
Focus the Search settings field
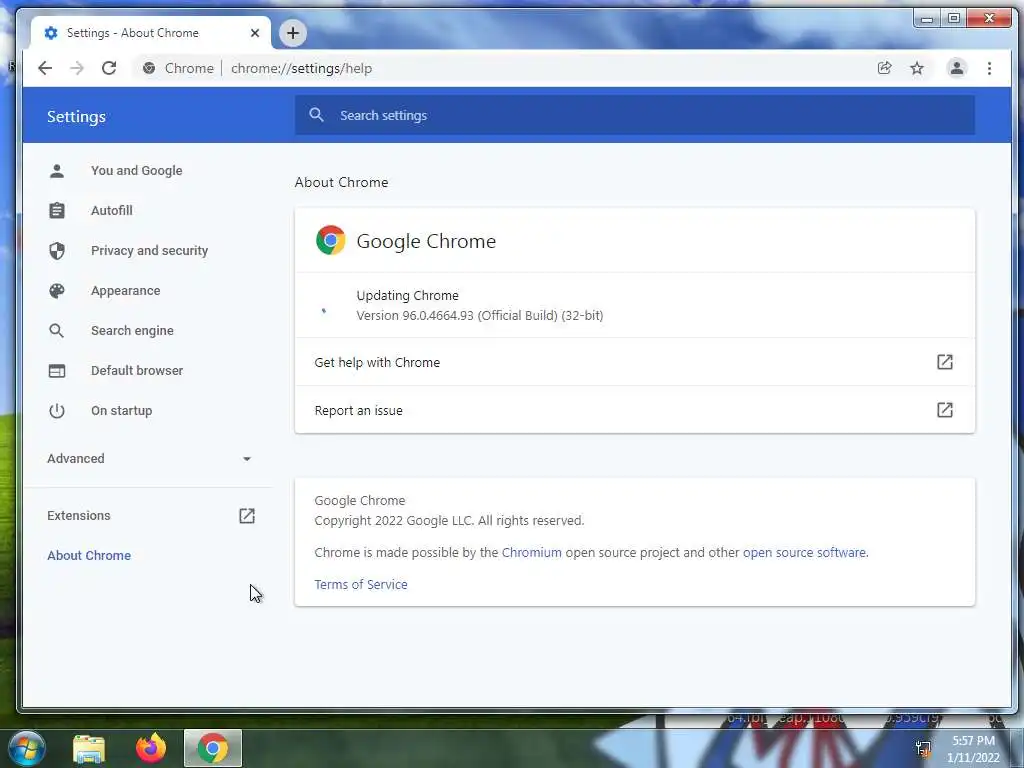(635, 115)
